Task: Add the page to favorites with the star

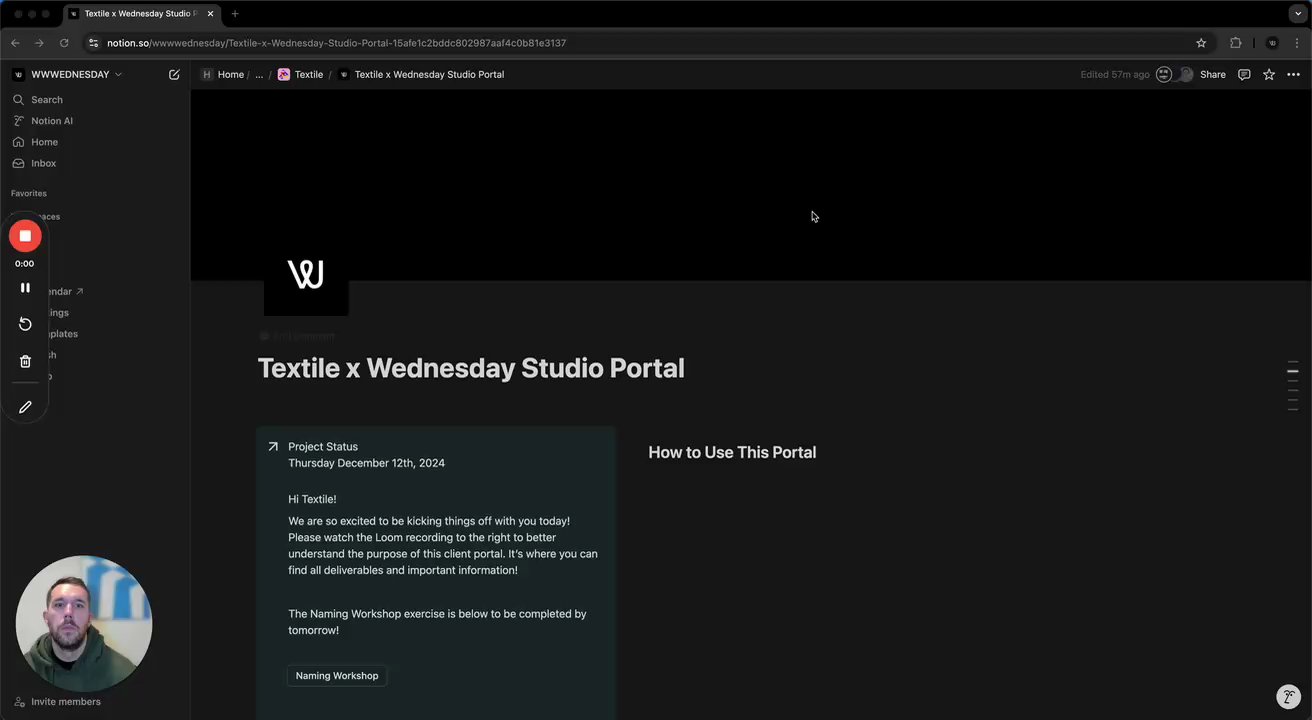Action: pyautogui.click(x=1269, y=74)
